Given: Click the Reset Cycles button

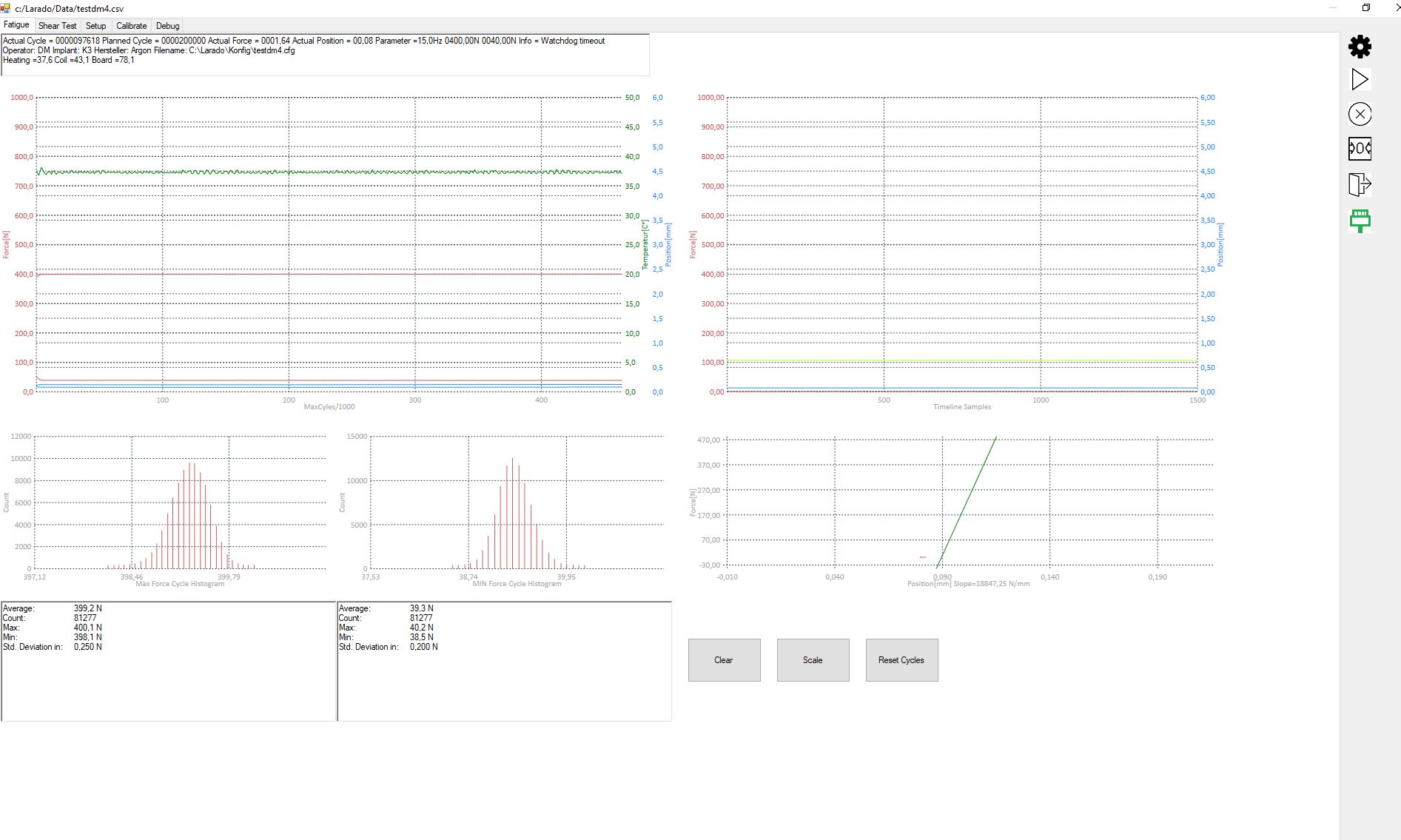Looking at the screenshot, I should coord(901,660).
